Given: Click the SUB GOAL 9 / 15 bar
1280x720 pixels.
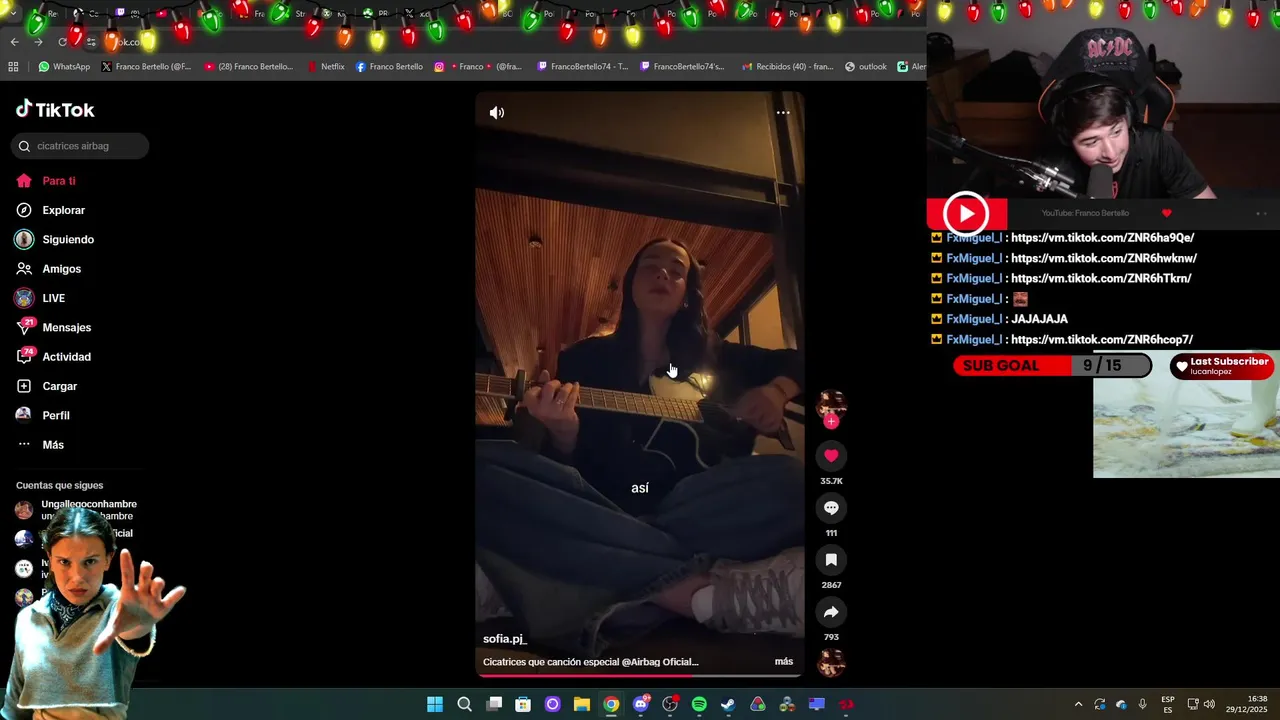Looking at the screenshot, I should pyautogui.click(x=1051, y=366).
